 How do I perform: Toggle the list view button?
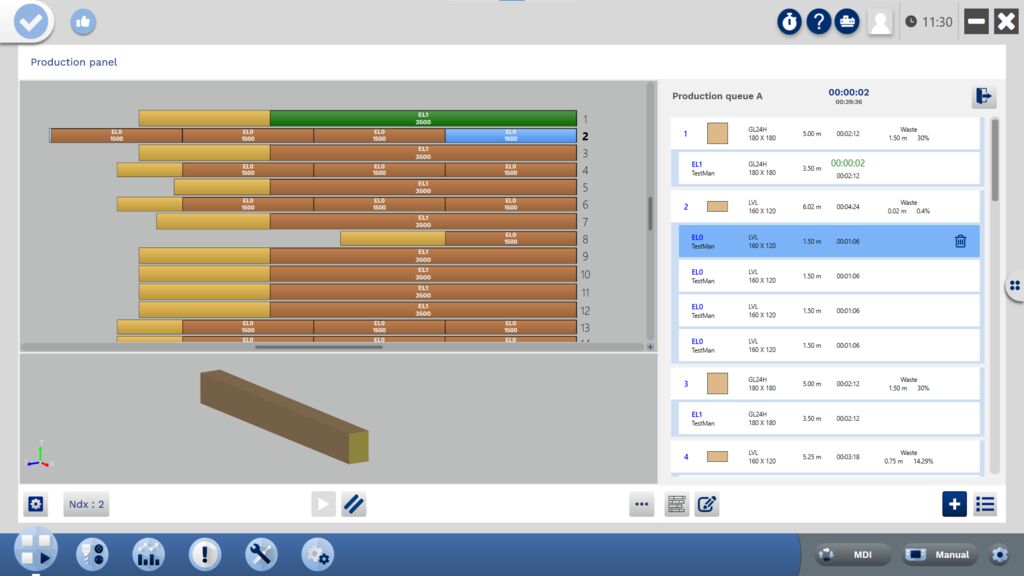pos(985,505)
